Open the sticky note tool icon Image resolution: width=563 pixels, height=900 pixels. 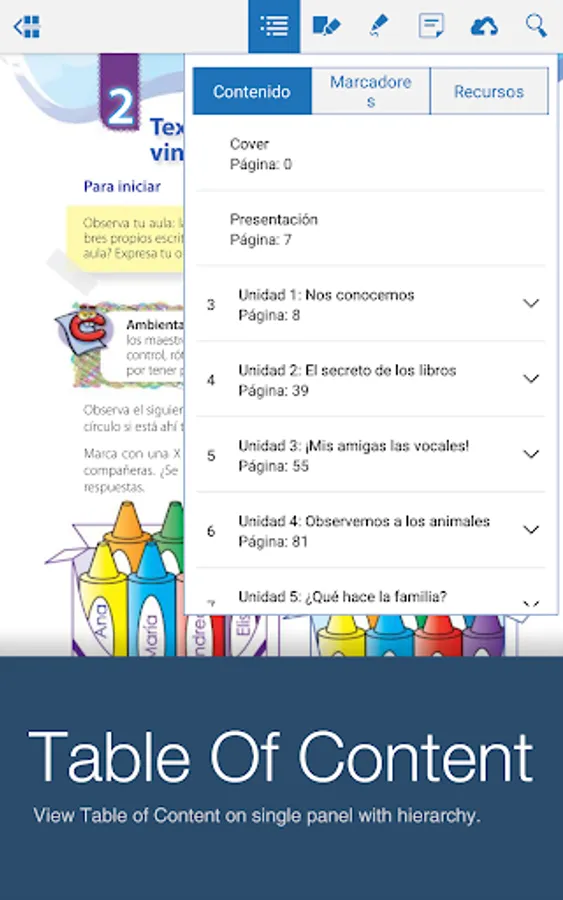tap(430, 26)
